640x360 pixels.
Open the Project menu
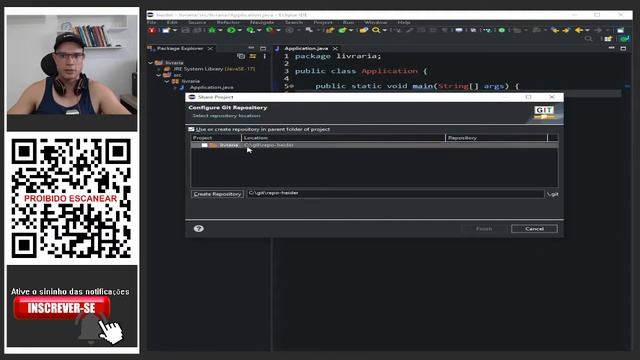pyautogui.click(x=322, y=22)
